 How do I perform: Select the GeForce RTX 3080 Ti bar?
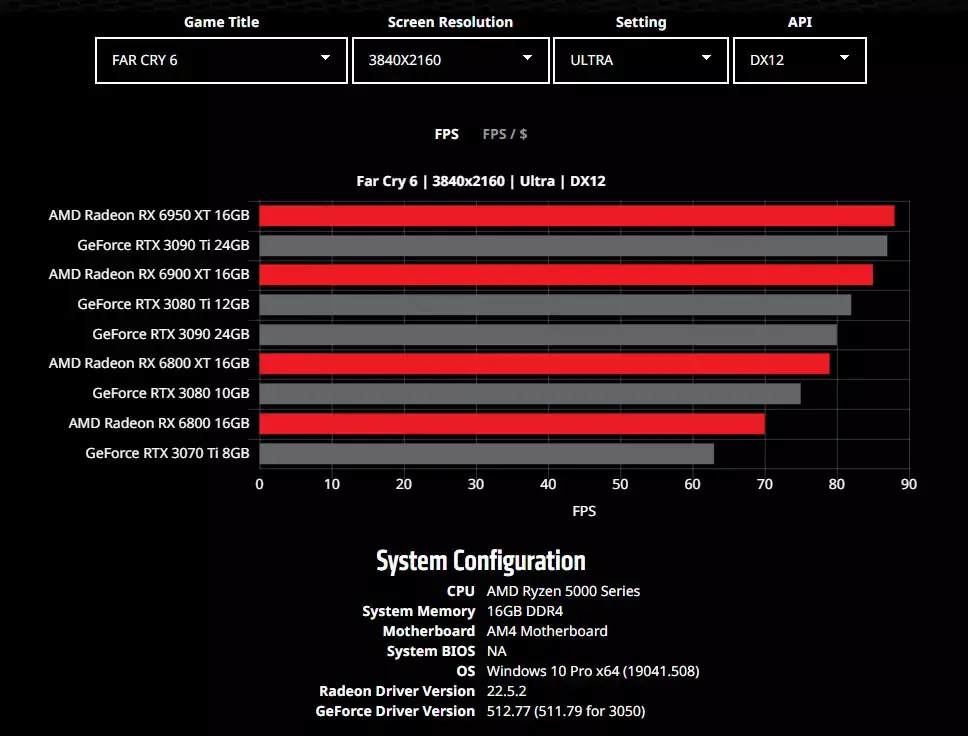[x=555, y=304]
